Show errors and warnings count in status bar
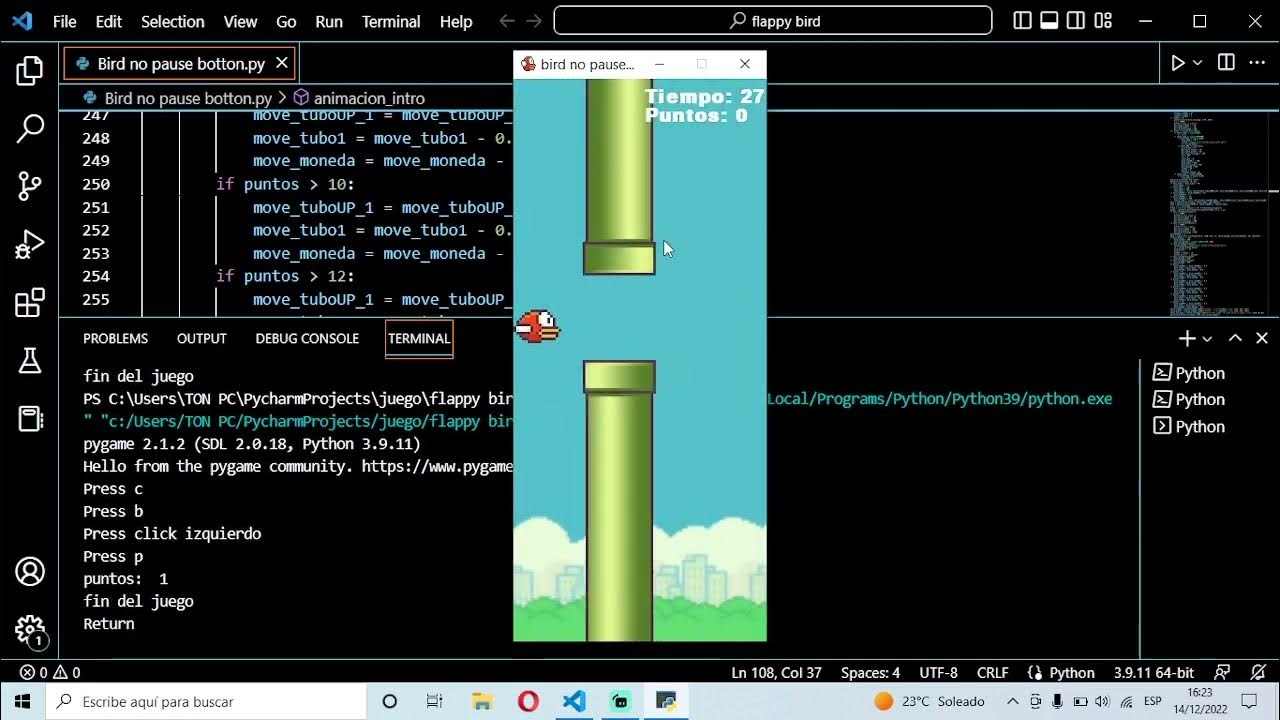The image size is (1280, 720). tap(50, 673)
